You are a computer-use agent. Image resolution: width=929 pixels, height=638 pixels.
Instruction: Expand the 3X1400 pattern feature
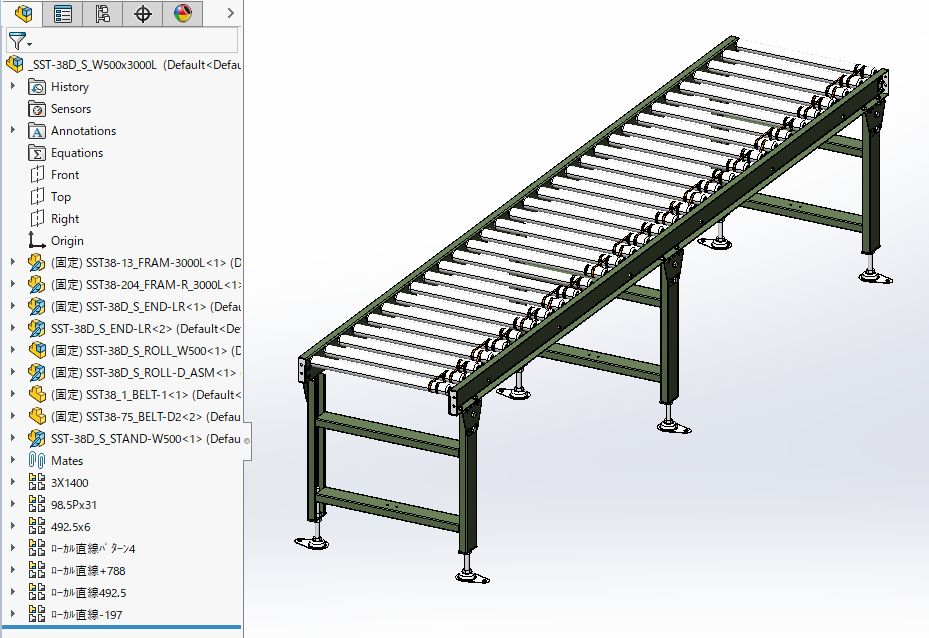point(12,482)
